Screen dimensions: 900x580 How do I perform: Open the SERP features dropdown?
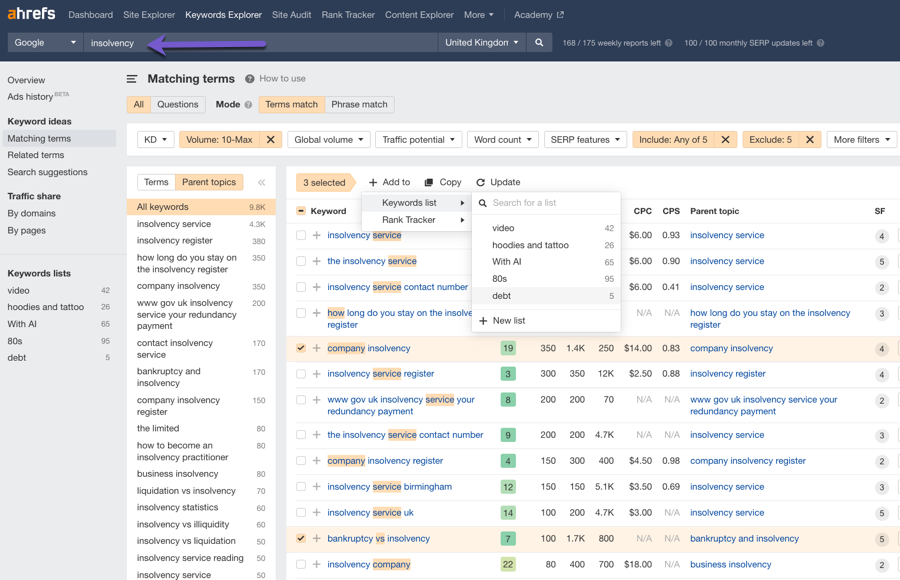click(585, 140)
